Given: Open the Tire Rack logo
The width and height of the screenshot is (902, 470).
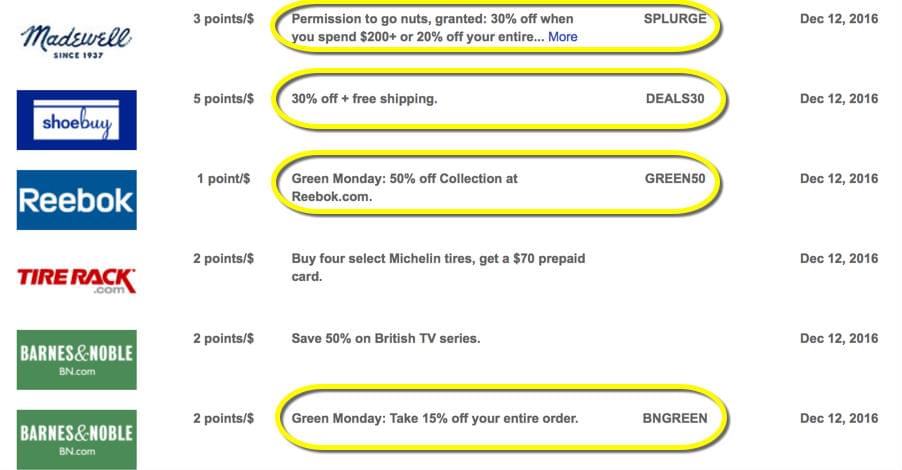Looking at the screenshot, I should click(x=77, y=281).
